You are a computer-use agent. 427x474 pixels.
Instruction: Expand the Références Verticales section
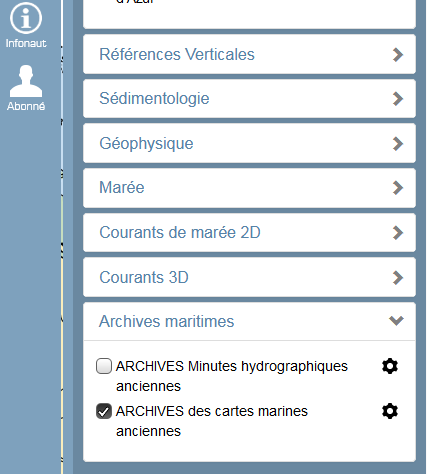(x=249, y=54)
